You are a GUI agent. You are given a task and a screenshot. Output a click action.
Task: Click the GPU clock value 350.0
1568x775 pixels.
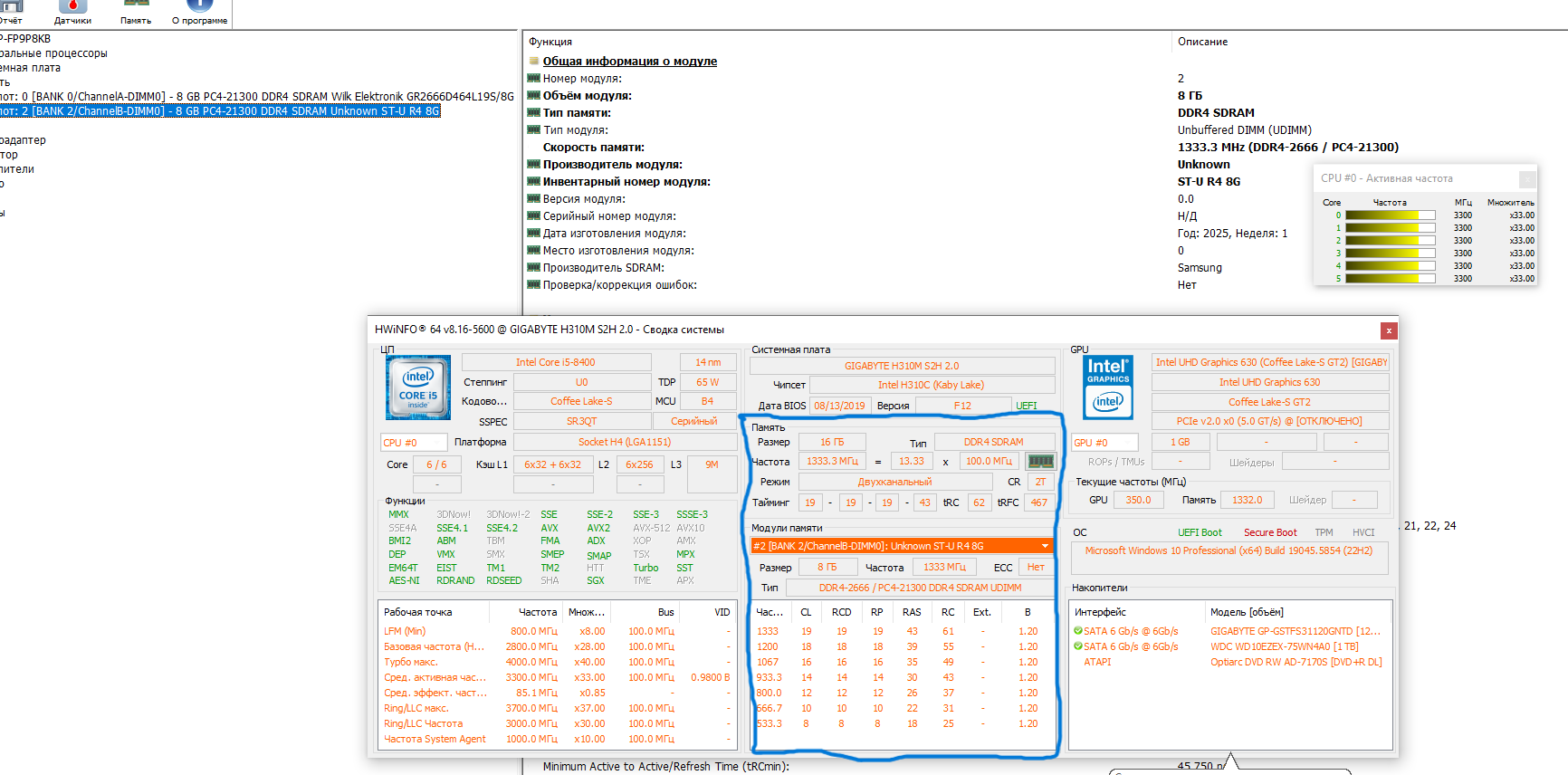1139,500
